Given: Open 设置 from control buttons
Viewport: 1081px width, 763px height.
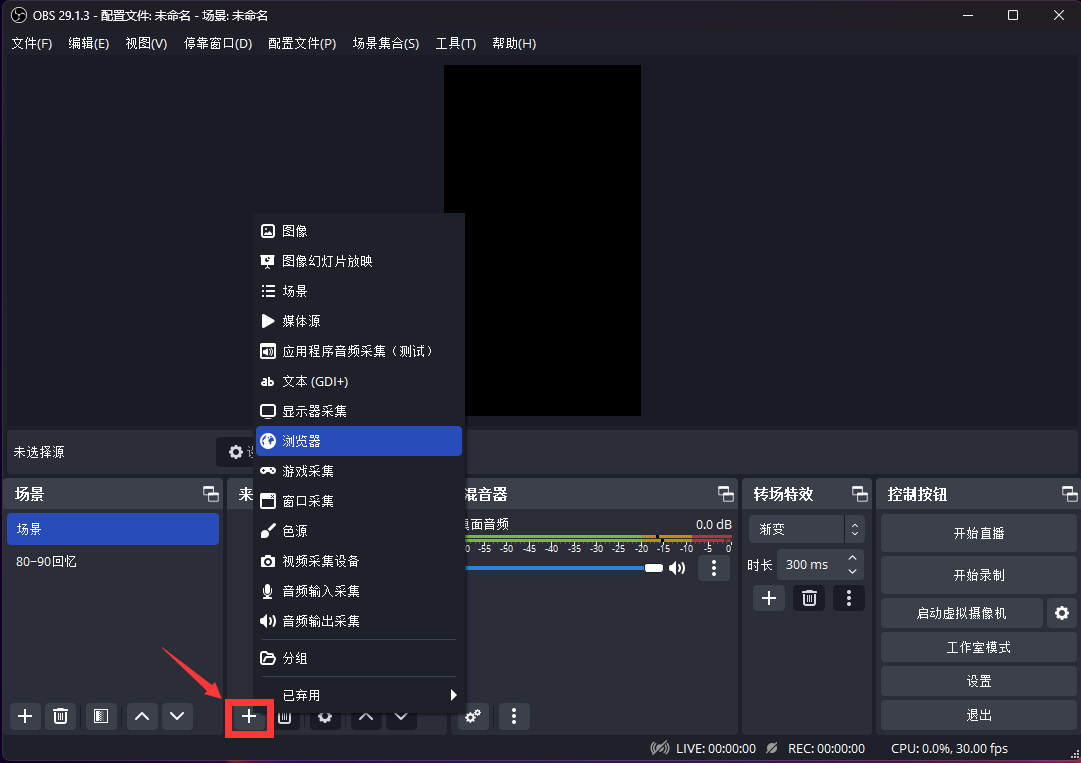Looking at the screenshot, I should (978, 681).
